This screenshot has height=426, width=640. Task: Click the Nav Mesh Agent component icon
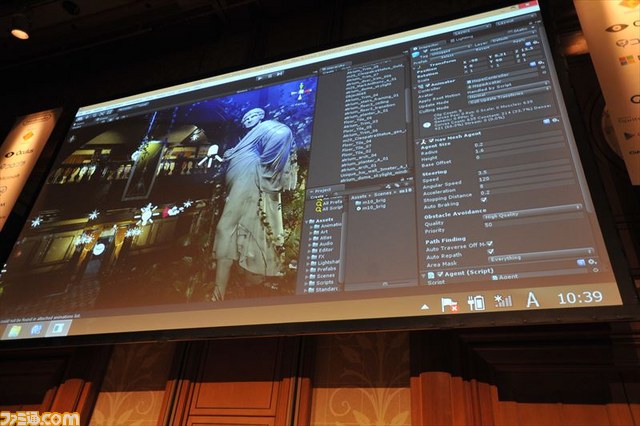[423, 141]
